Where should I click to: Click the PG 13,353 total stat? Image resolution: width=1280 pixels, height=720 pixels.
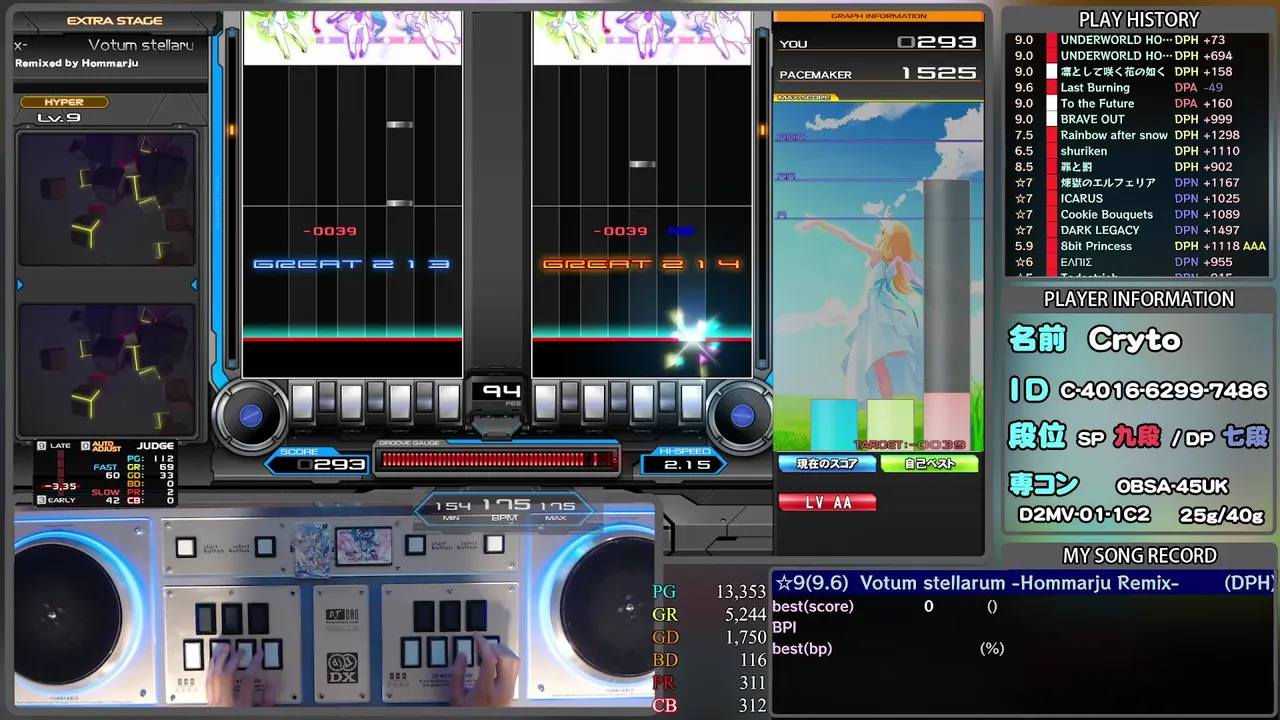pos(710,592)
